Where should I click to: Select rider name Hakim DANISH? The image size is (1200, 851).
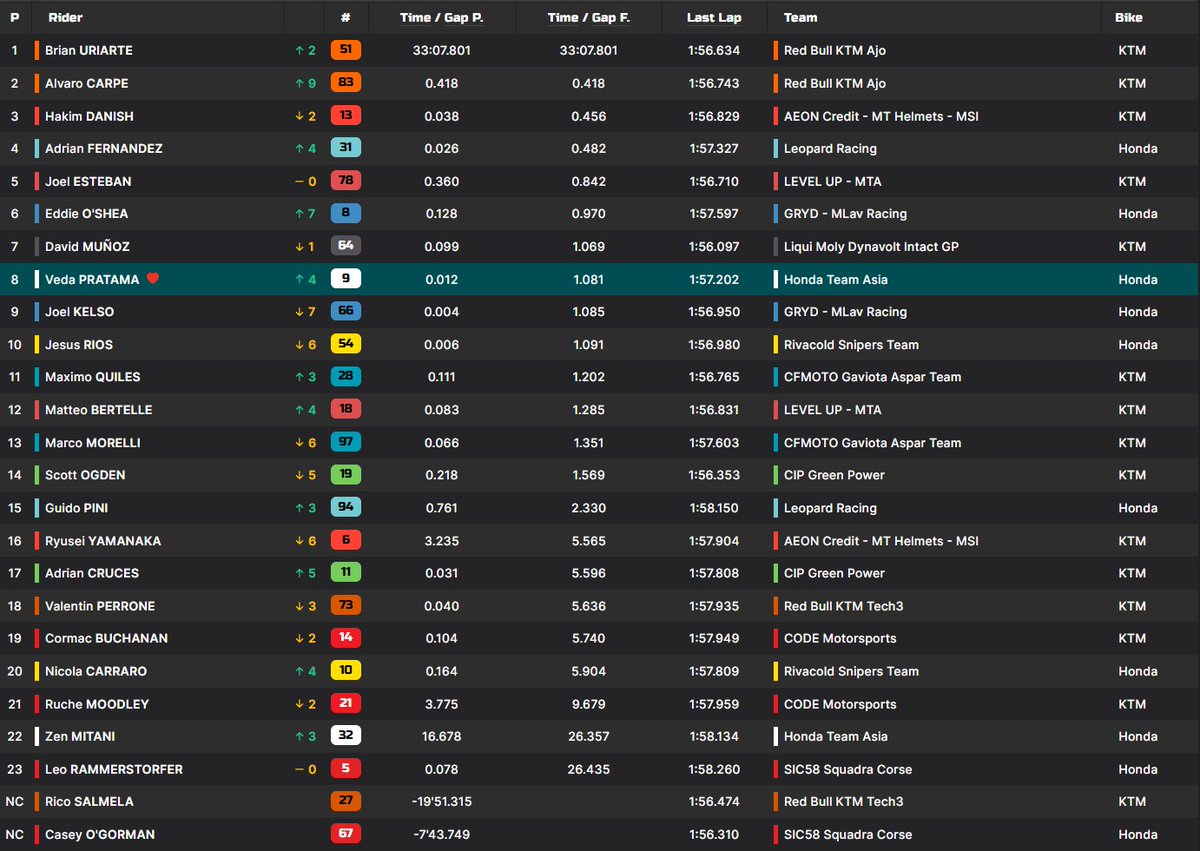click(x=89, y=116)
